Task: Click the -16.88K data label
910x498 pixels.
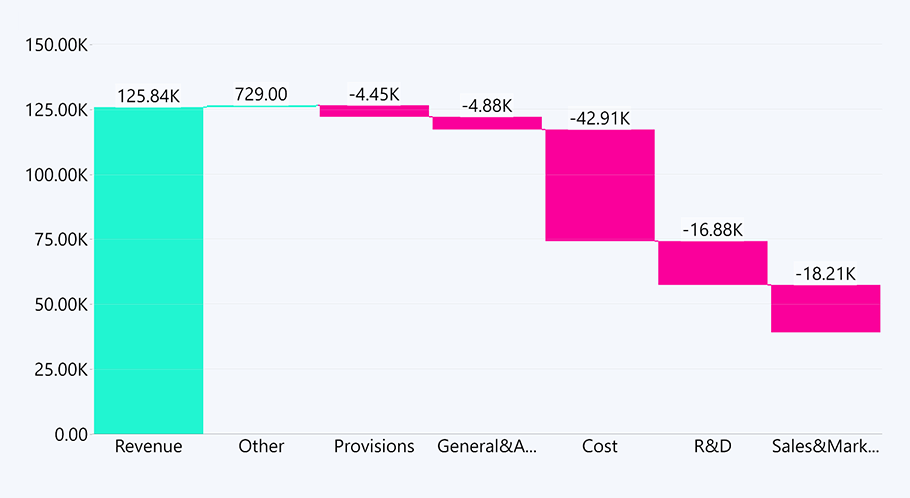Action: [713, 230]
